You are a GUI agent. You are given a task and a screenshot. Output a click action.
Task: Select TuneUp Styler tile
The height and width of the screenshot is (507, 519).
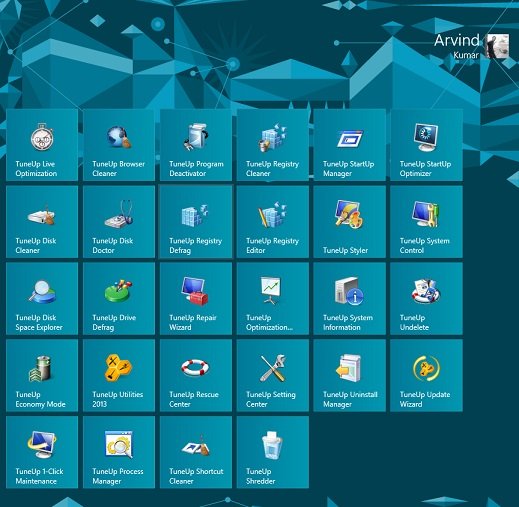tap(350, 222)
